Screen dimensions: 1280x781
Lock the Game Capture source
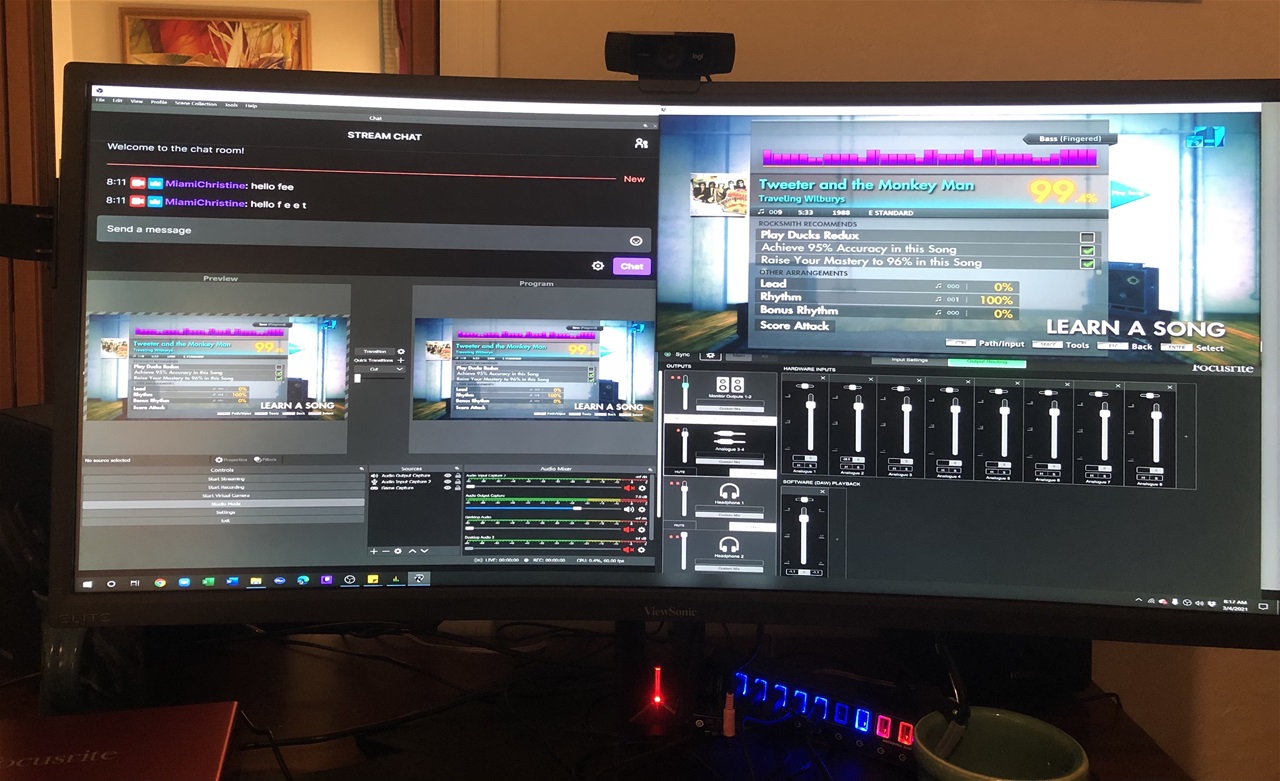point(458,488)
